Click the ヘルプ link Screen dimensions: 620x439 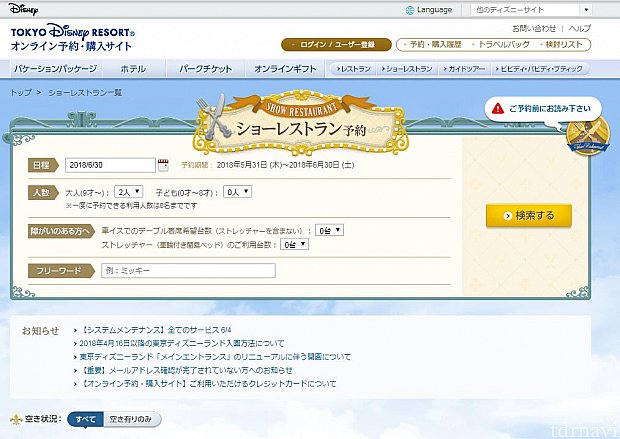(580, 28)
